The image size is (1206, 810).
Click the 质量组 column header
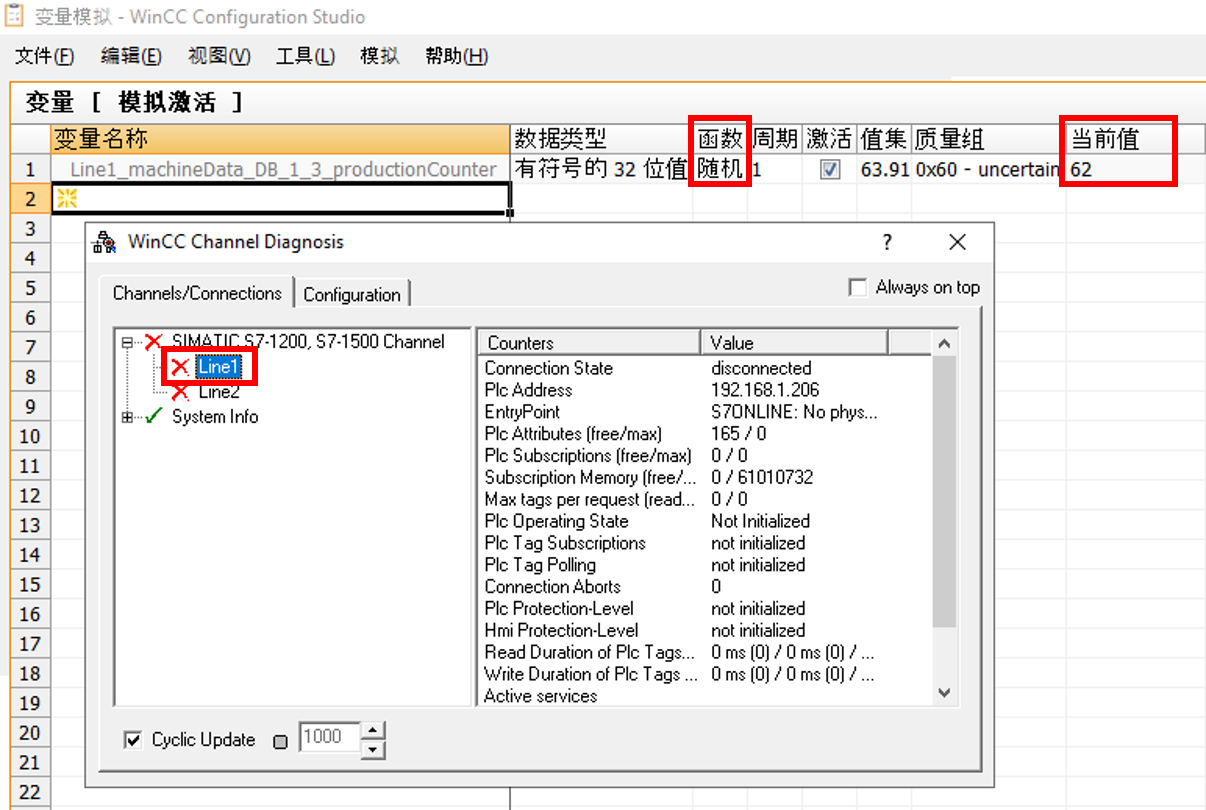point(989,139)
